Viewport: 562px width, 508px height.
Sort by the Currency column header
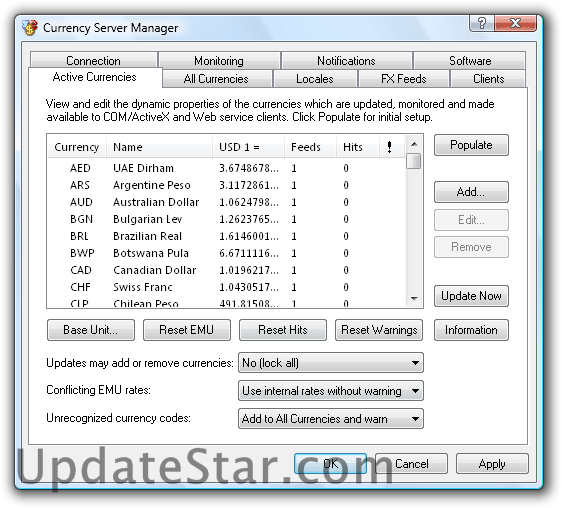pos(77,147)
